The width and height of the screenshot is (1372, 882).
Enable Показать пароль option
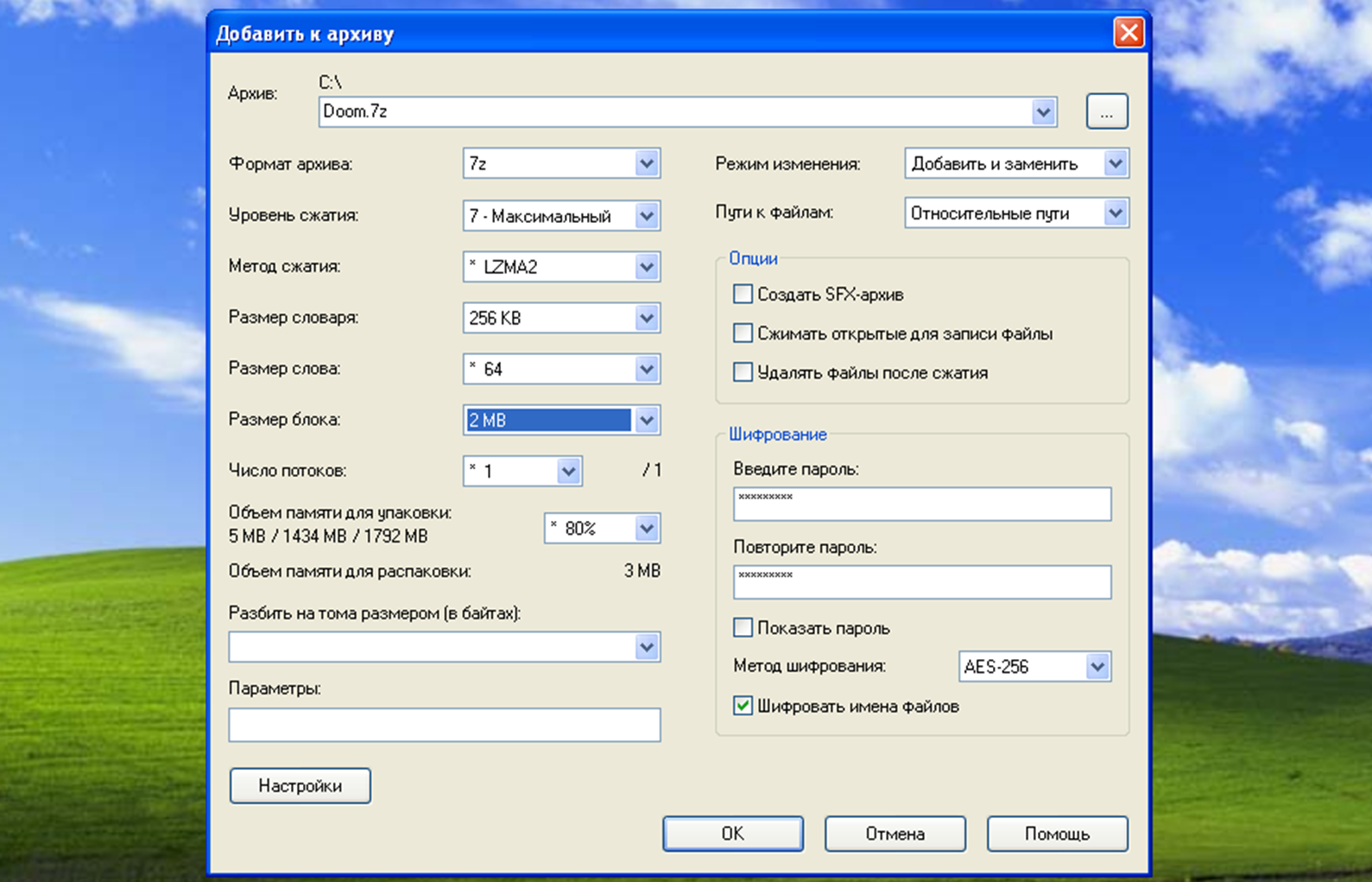pyautogui.click(x=743, y=628)
